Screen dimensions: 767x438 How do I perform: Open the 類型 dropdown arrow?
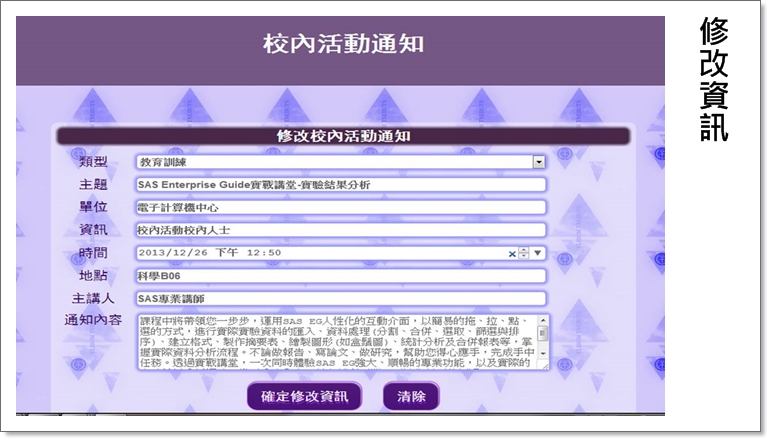pos(539,161)
